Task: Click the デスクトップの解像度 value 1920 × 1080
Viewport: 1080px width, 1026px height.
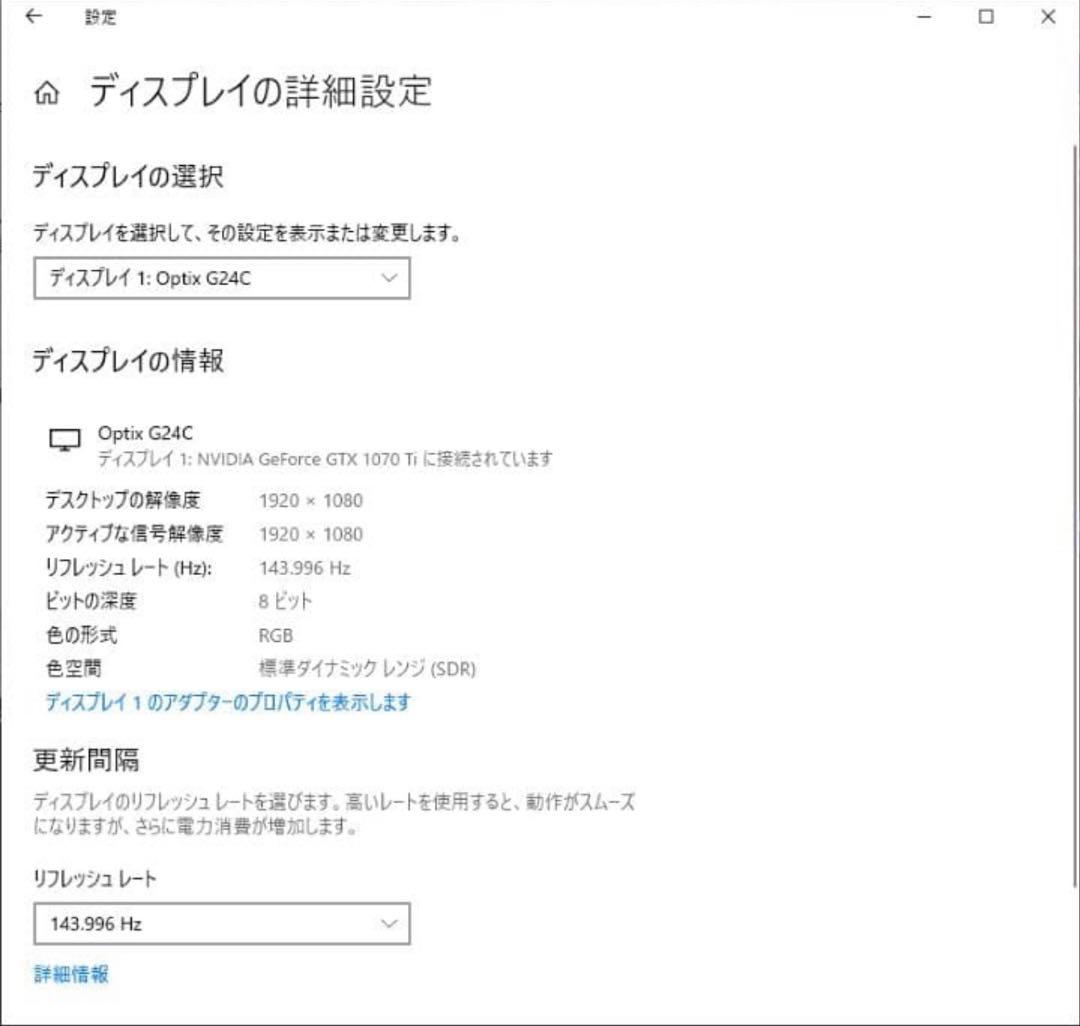Action: click(x=310, y=500)
